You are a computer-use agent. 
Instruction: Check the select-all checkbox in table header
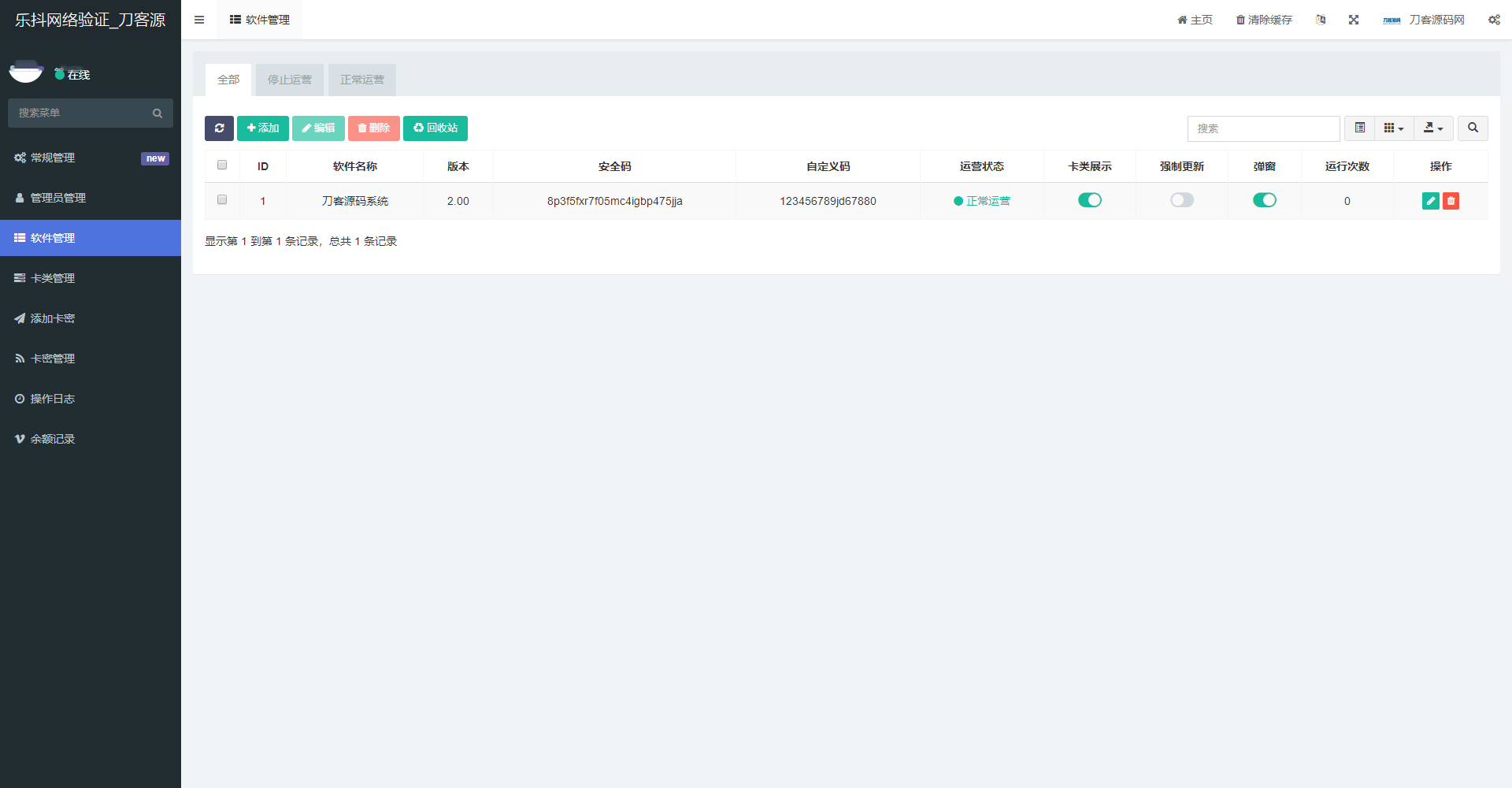click(x=222, y=165)
